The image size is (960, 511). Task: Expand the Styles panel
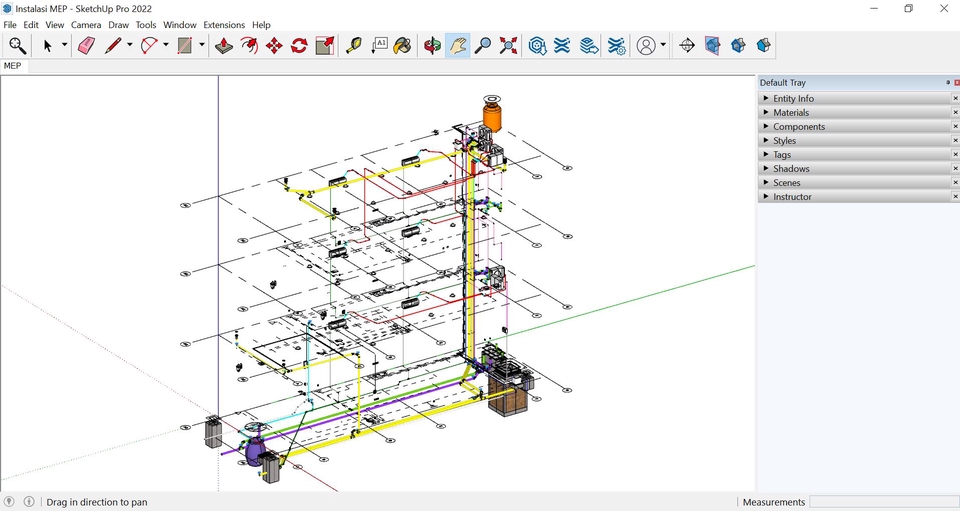855,141
